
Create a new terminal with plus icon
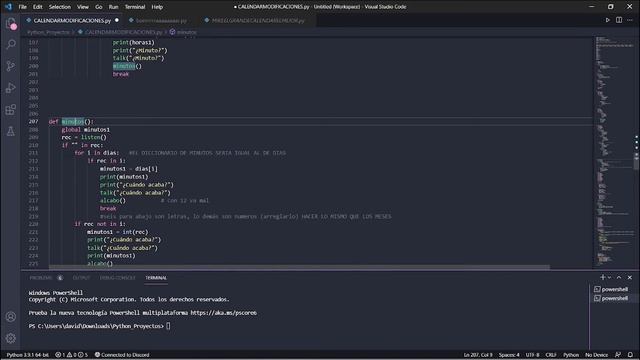coord(602,277)
